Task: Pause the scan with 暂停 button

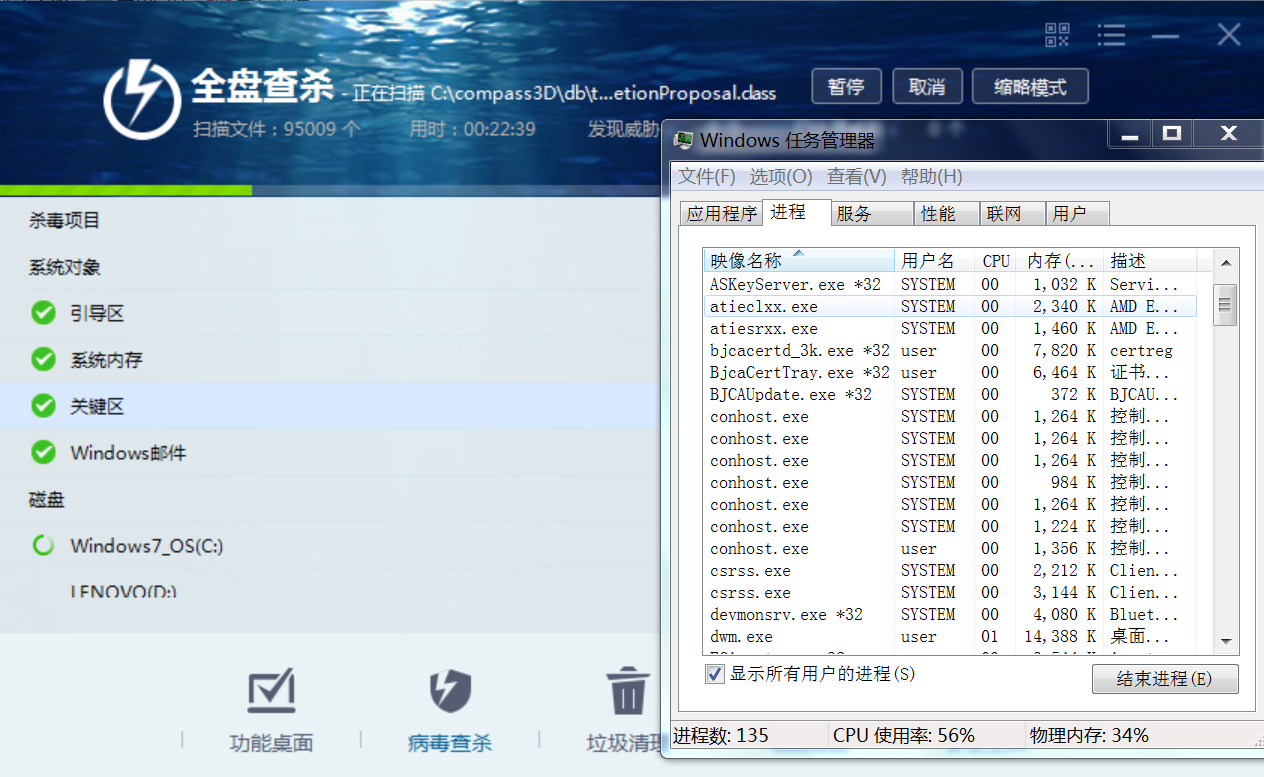Action: pos(846,87)
